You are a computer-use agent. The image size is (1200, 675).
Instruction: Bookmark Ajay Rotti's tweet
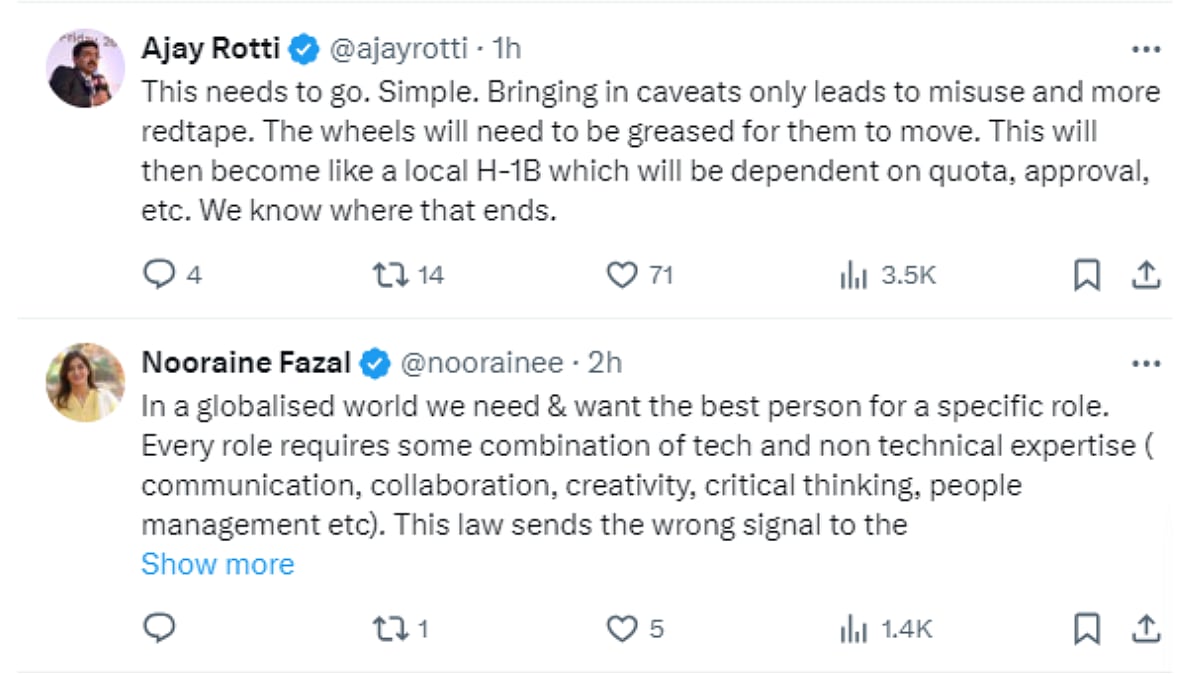click(1086, 275)
